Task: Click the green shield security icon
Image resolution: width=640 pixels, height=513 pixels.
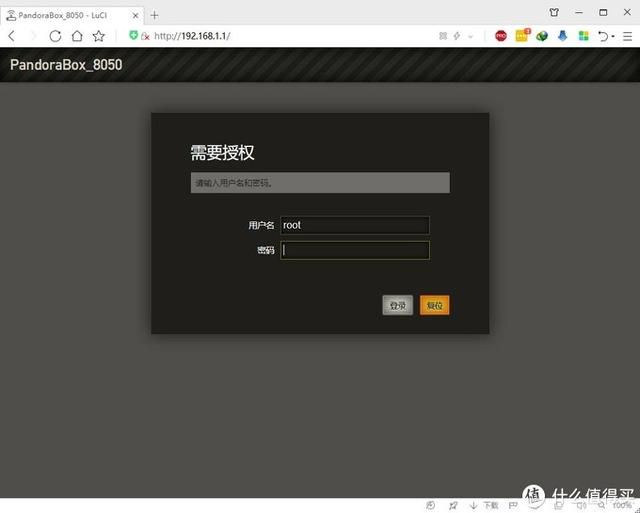Action: coord(133,35)
